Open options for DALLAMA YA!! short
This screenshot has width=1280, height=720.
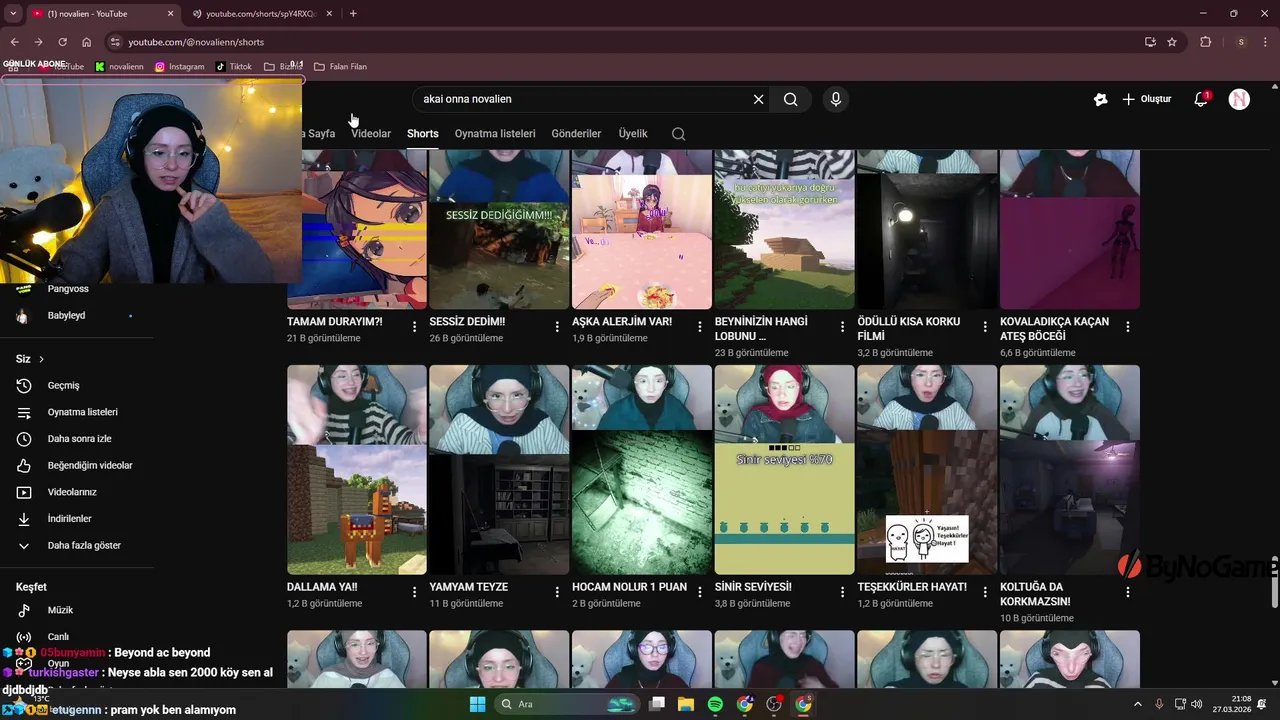point(415,592)
